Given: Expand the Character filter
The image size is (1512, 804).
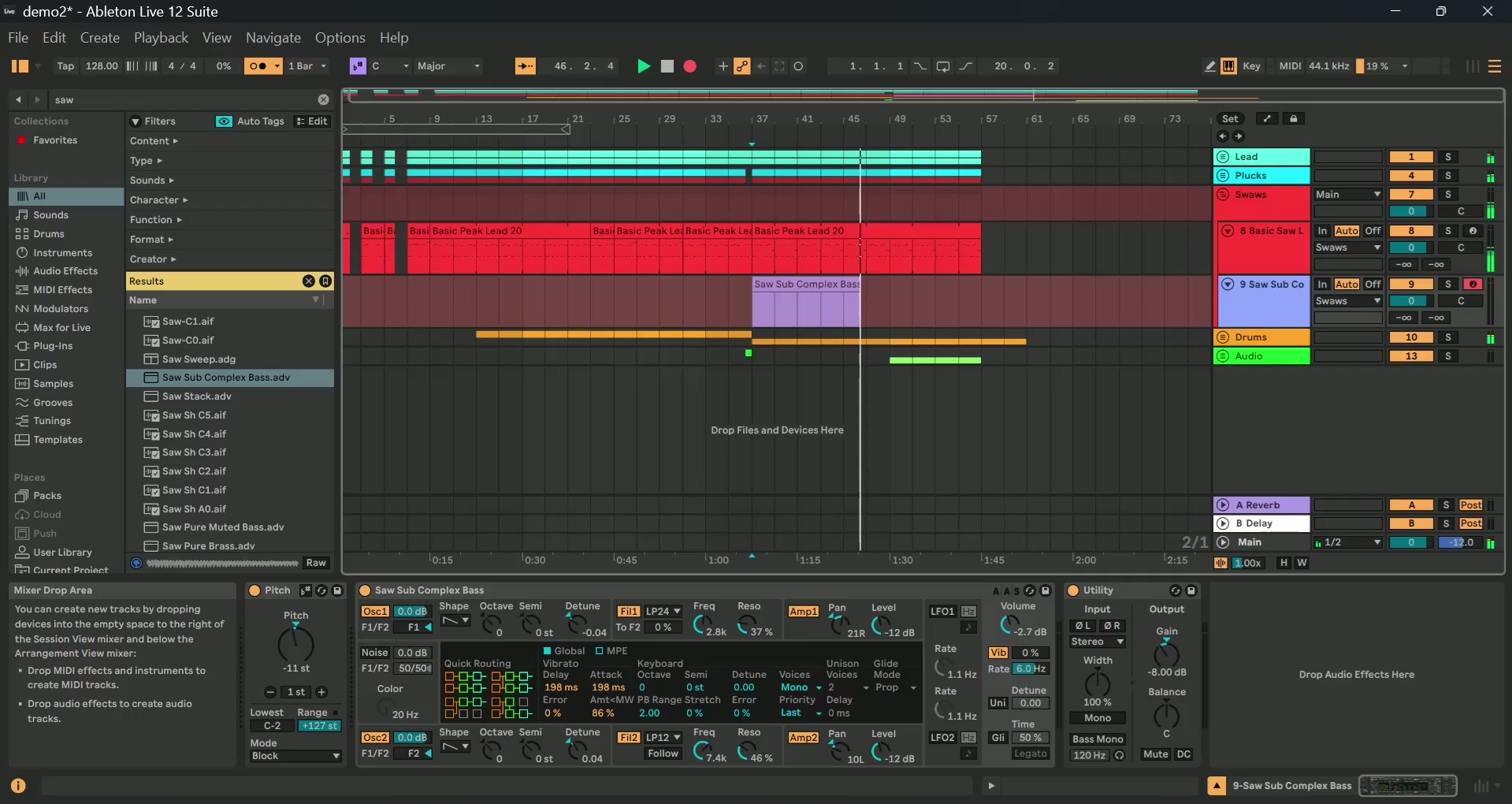Looking at the screenshot, I should pyautogui.click(x=158, y=200).
